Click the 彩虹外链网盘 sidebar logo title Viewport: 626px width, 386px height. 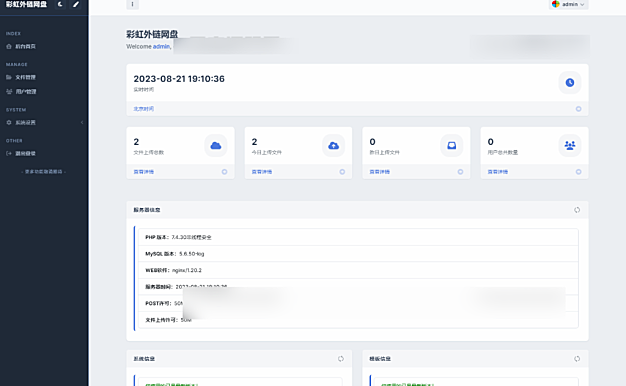point(26,4)
